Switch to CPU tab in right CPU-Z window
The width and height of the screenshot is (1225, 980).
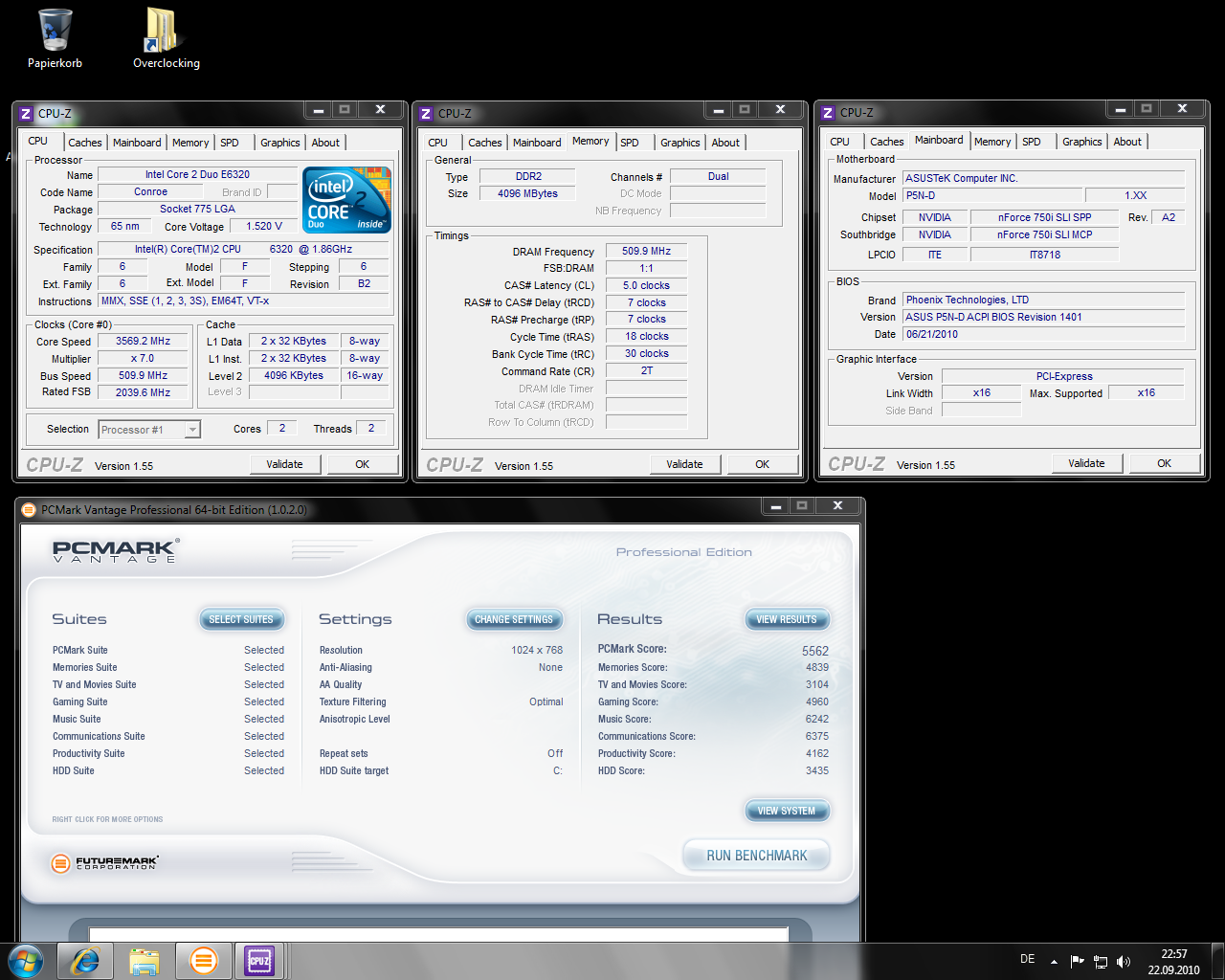click(x=839, y=142)
